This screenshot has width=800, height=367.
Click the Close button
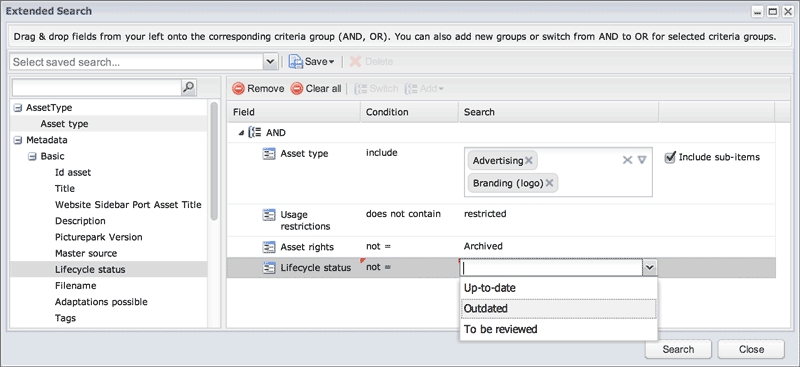click(x=751, y=350)
